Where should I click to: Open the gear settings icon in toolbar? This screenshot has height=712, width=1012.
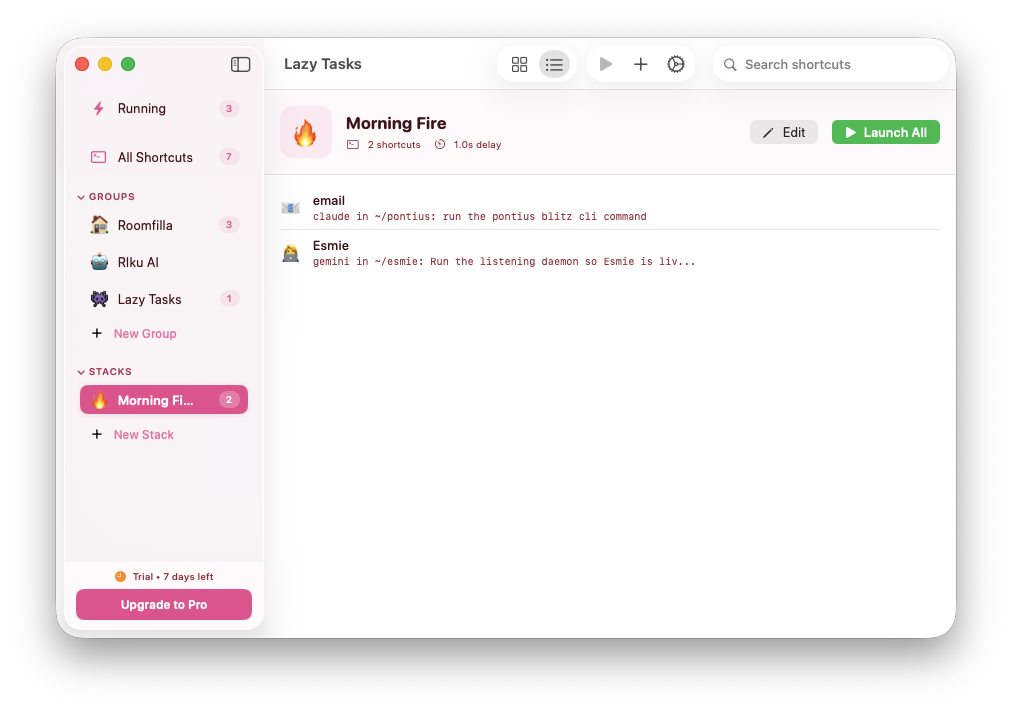point(676,64)
